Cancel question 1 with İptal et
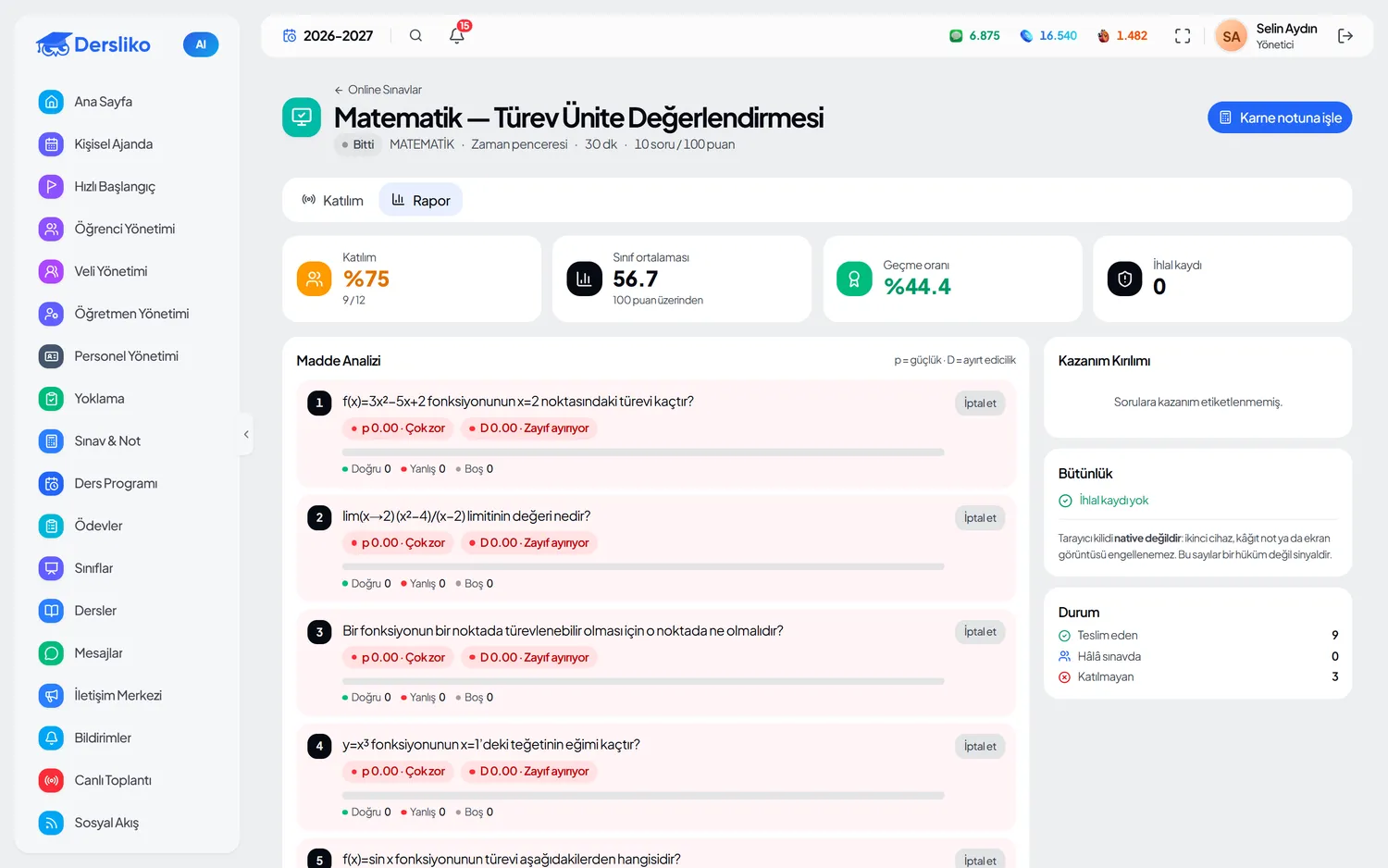 (x=980, y=403)
